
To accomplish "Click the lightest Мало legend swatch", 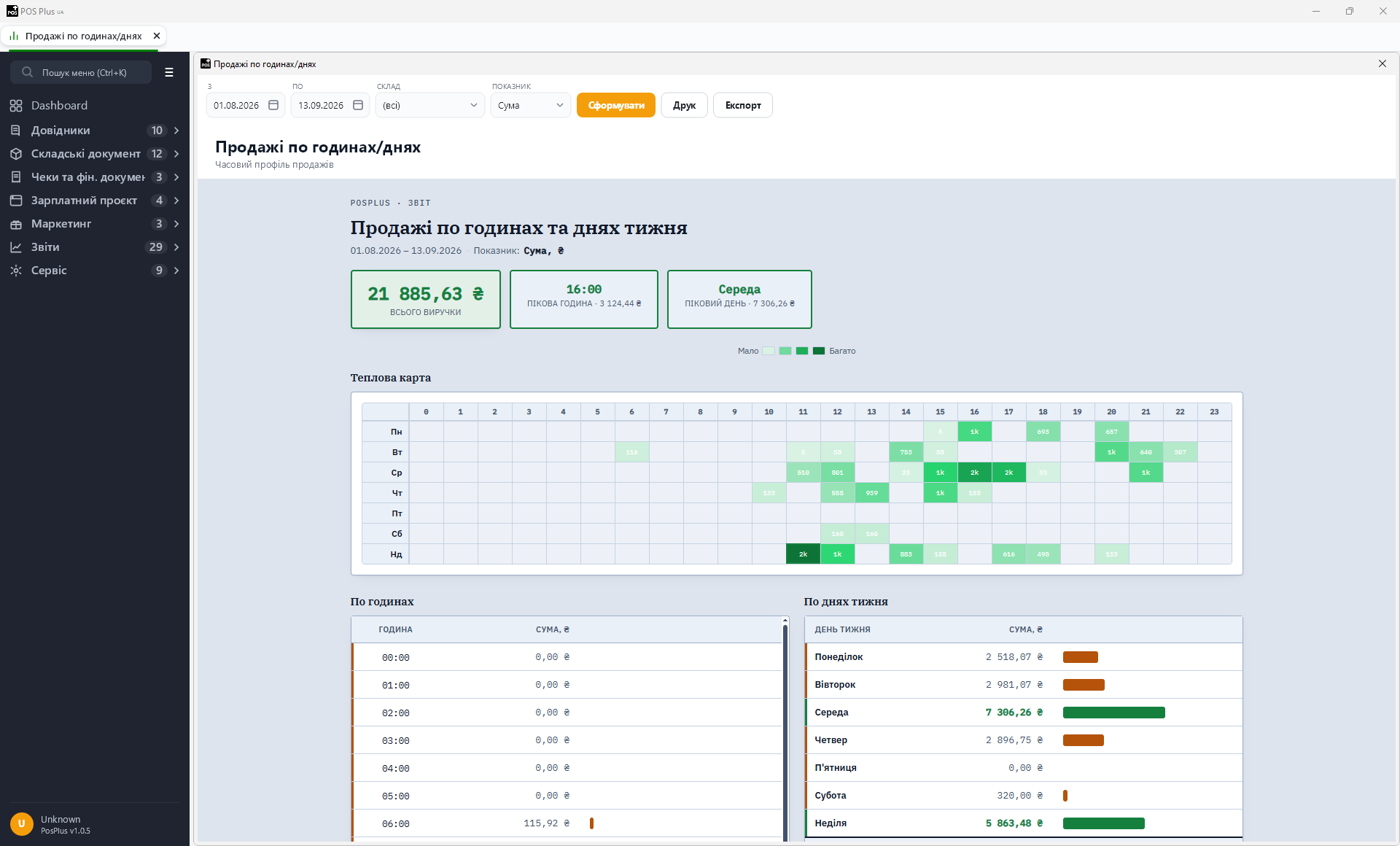I will coord(769,351).
